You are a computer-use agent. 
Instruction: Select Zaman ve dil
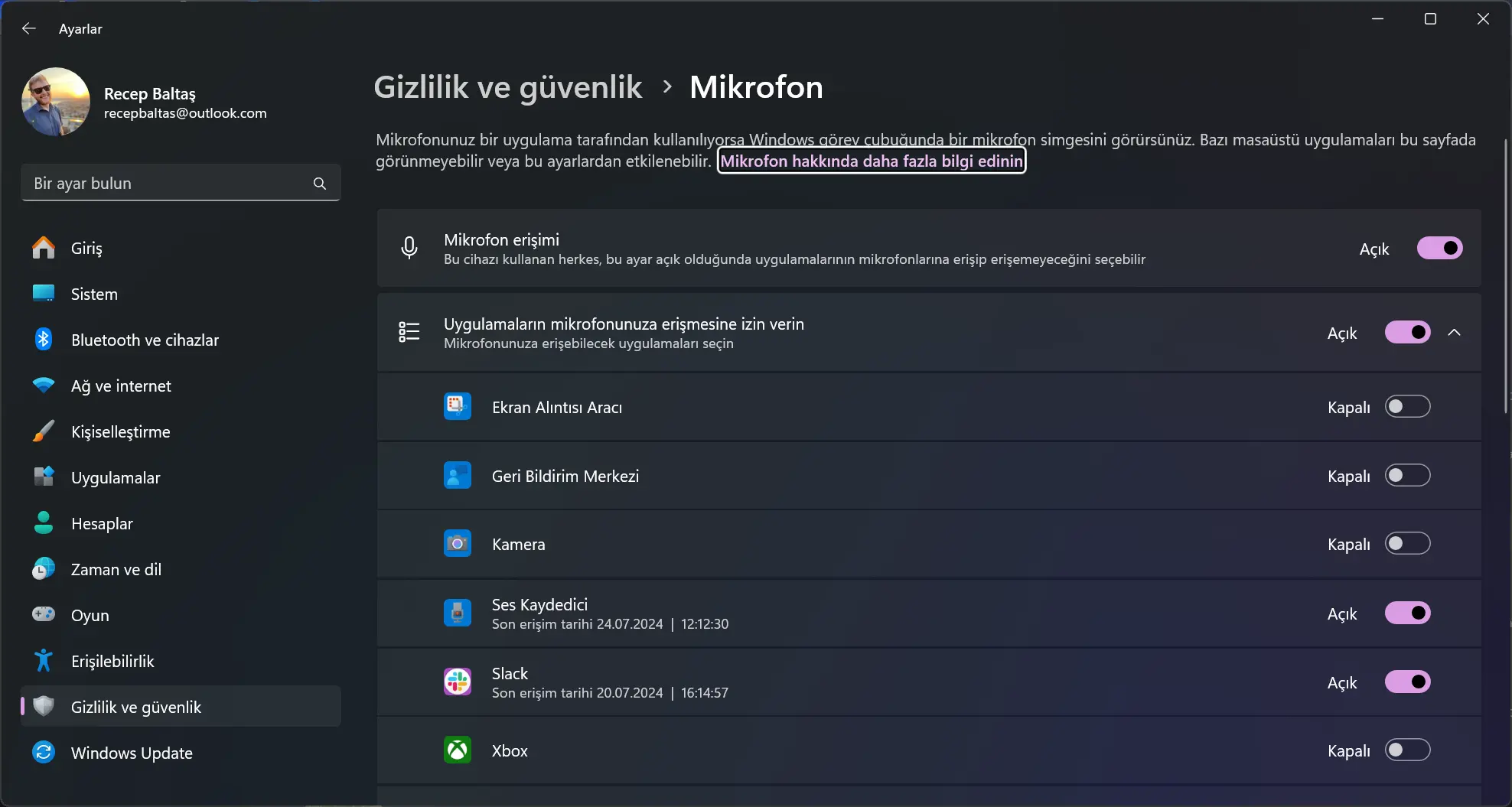tap(181, 569)
